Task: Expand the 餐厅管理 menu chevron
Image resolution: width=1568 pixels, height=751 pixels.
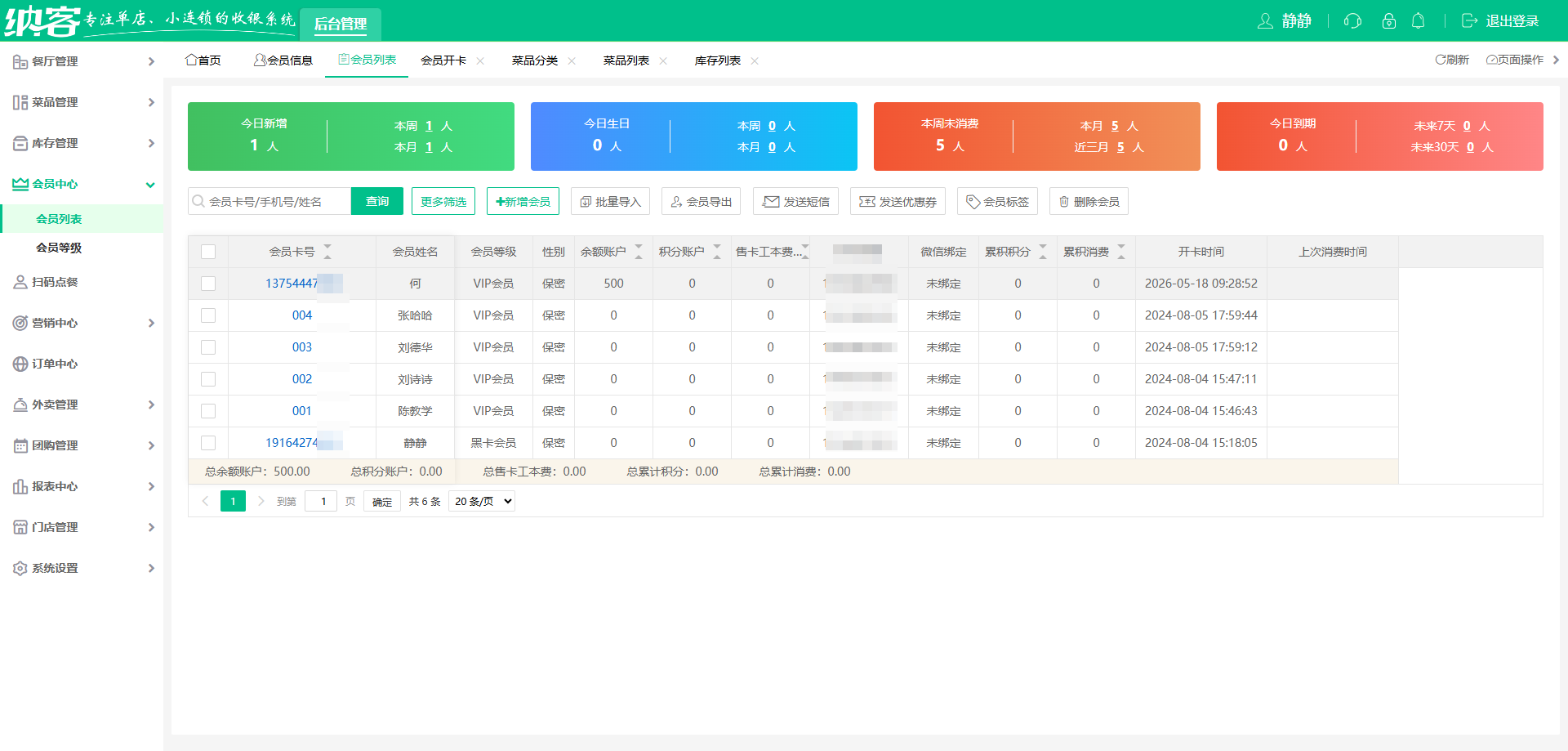Action: pos(151,61)
